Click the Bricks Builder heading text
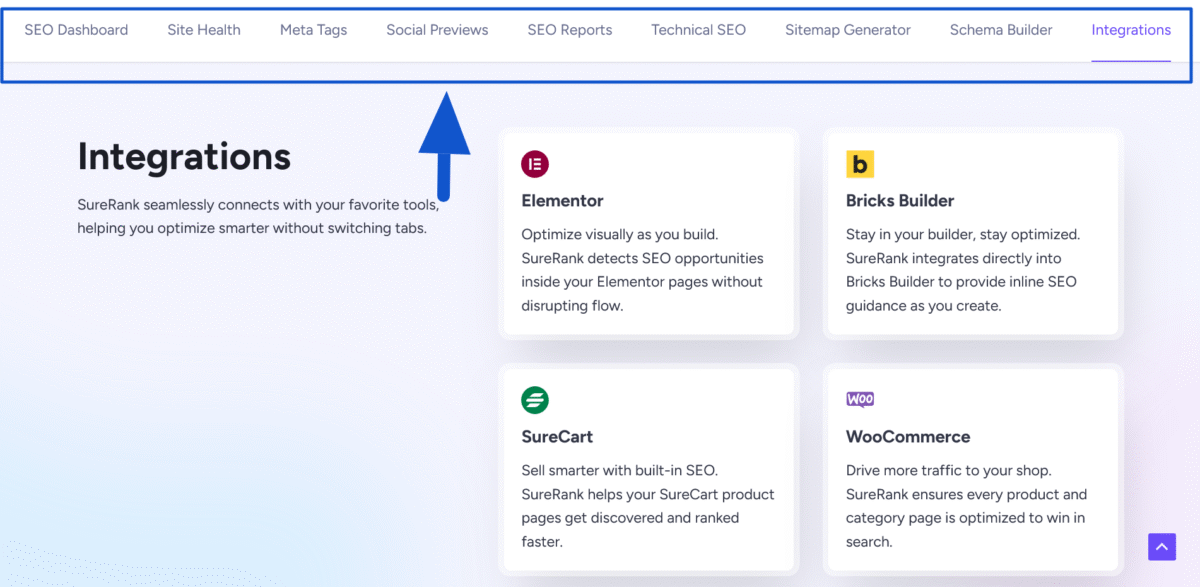This screenshot has width=1200, height=587. pyautogui.click(x=900, y=200)
